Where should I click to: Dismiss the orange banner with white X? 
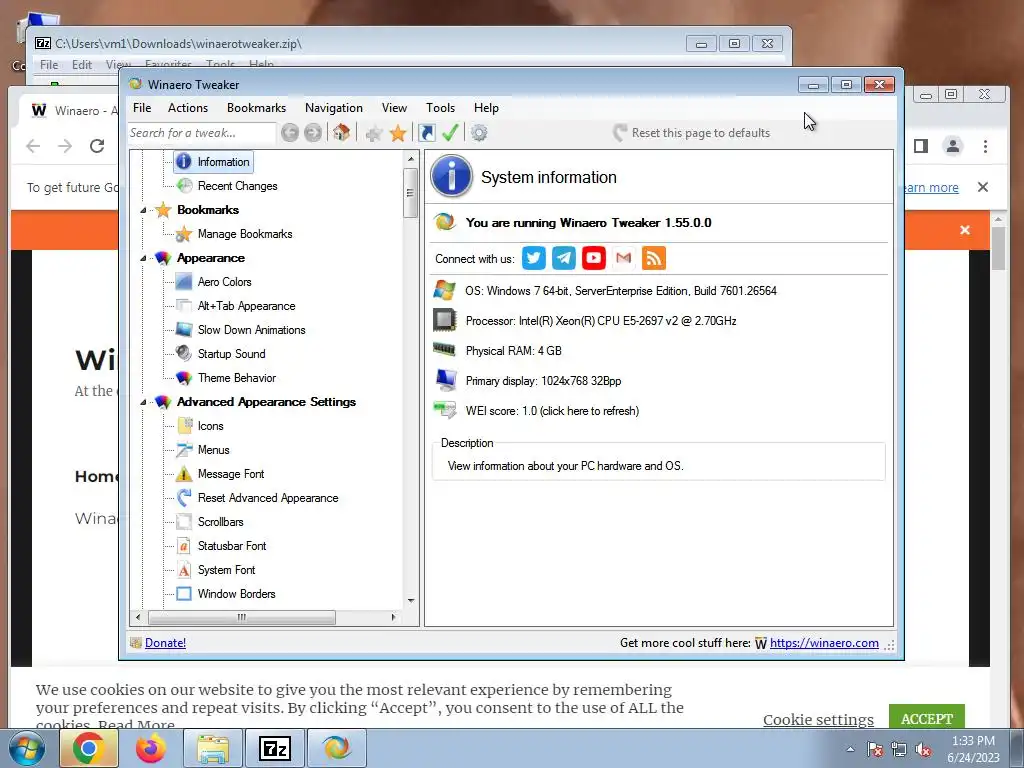[965, 230]
